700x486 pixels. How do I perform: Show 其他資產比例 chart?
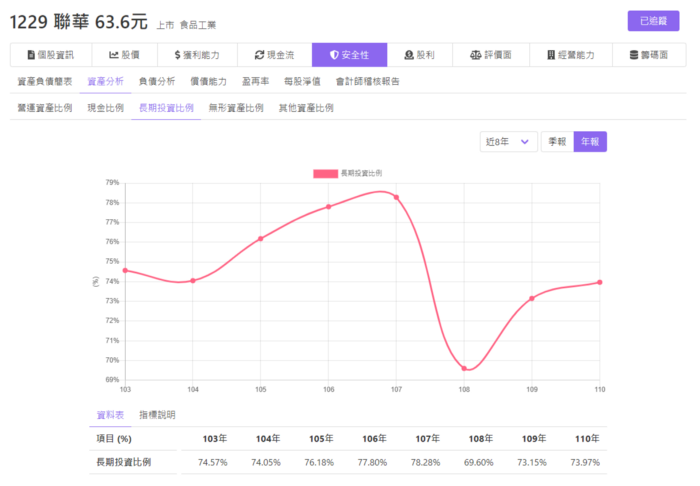306,108
